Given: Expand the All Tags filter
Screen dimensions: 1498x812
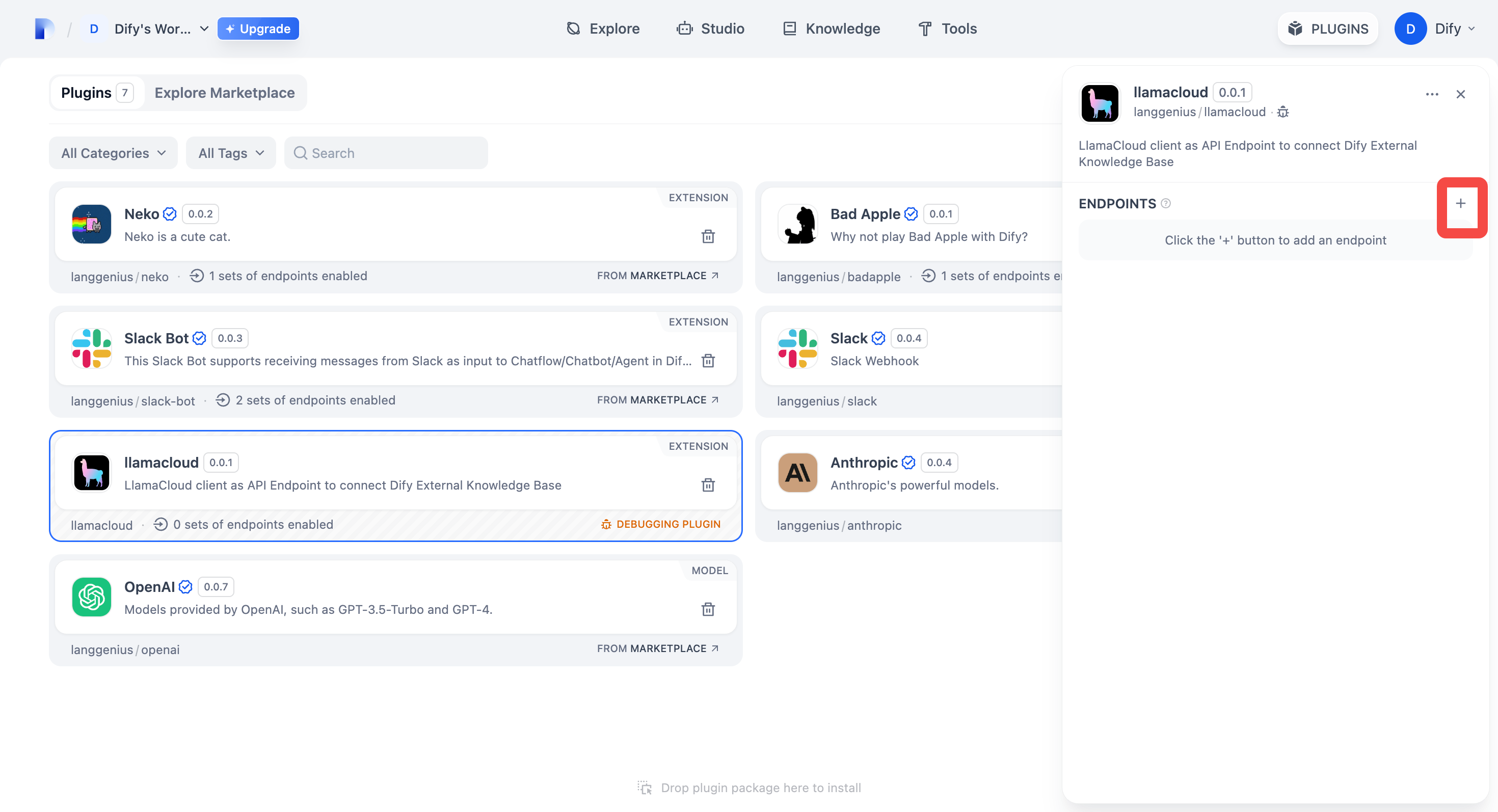Looking at the screenshot, I should click(231, 153).
